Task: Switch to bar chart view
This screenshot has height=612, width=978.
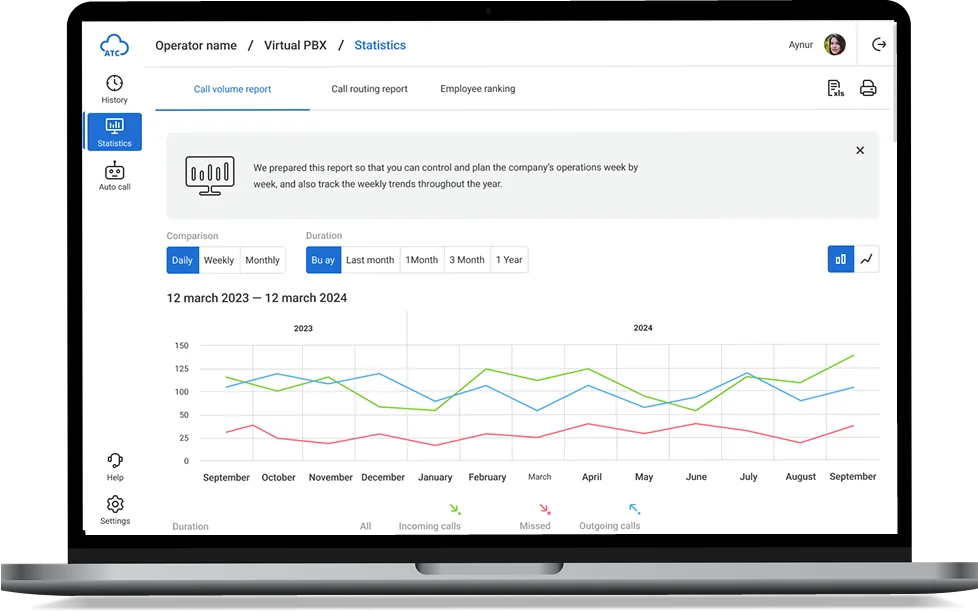Action: pos(840,259)
